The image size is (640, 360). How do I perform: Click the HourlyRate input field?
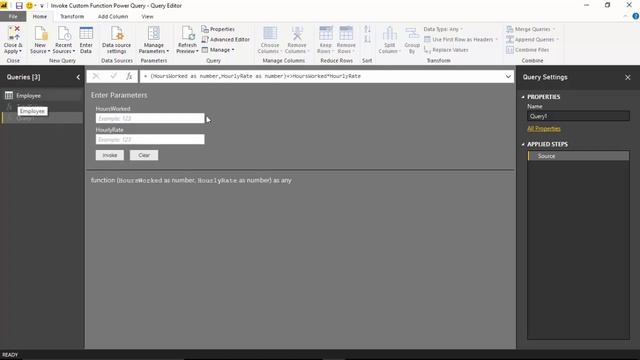click(150, 140)
